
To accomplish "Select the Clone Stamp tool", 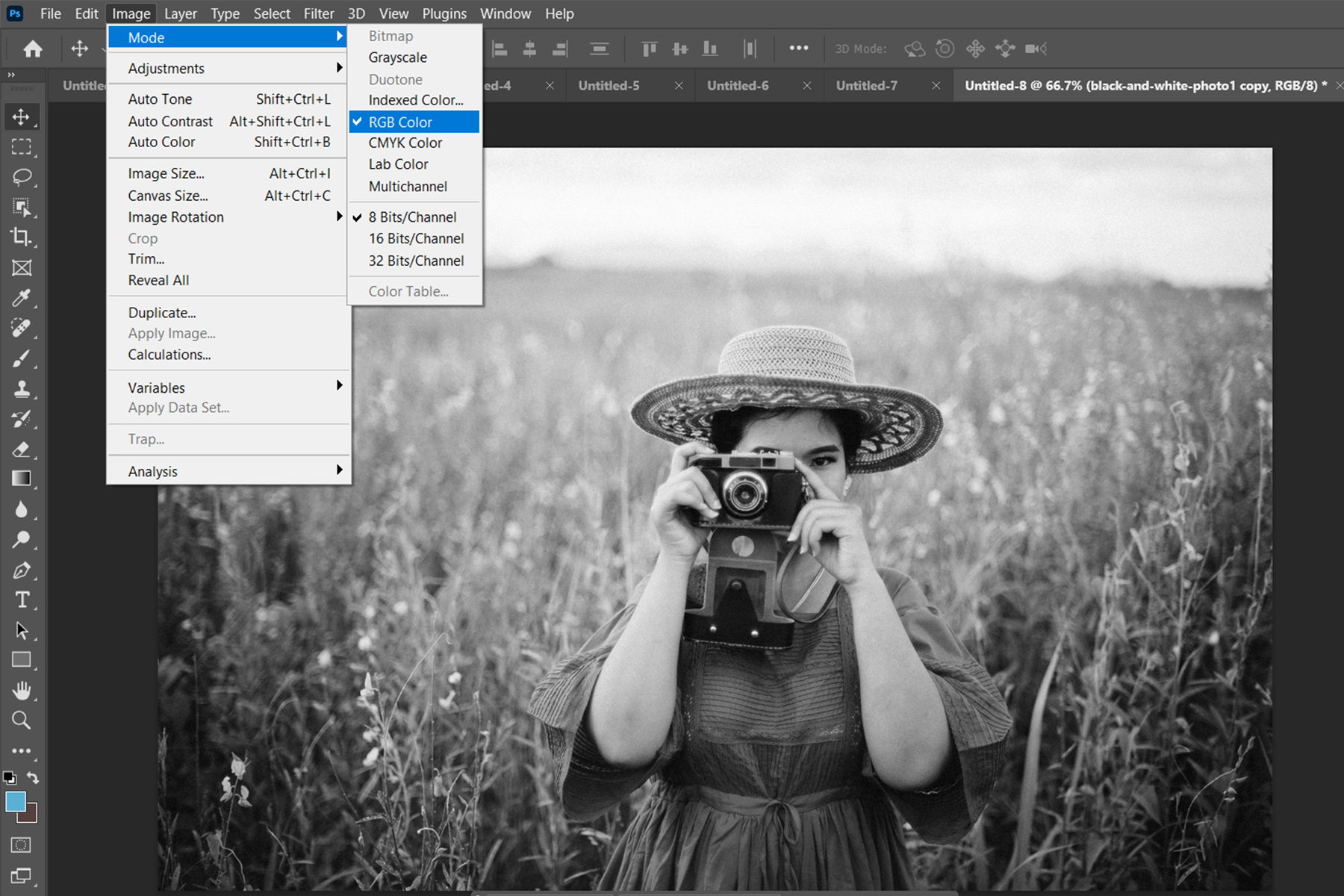I will tap(21, 388).
